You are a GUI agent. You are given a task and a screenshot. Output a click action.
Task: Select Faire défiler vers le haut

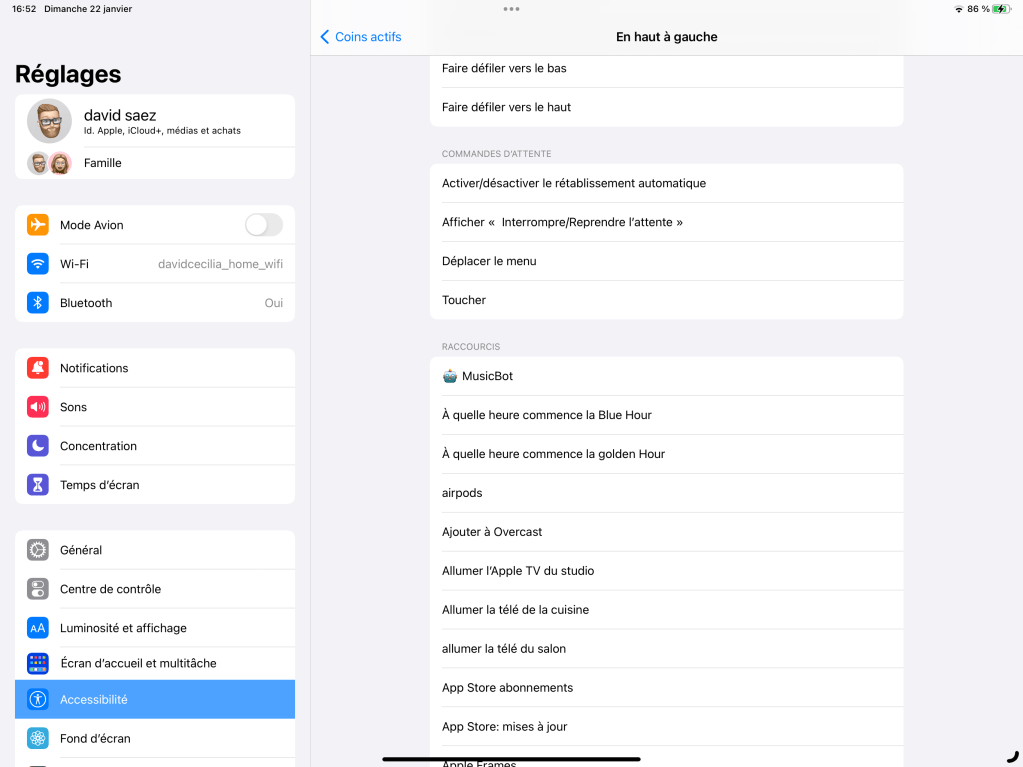point(666,107)
